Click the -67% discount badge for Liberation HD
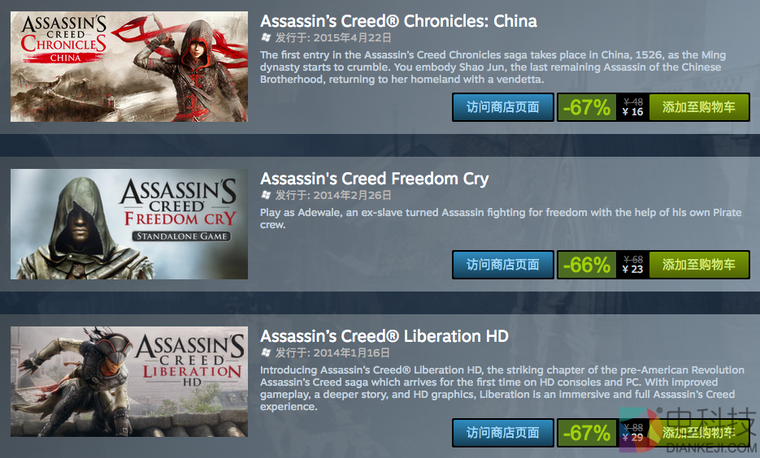The image size is (760, 458). pos(587,433)
